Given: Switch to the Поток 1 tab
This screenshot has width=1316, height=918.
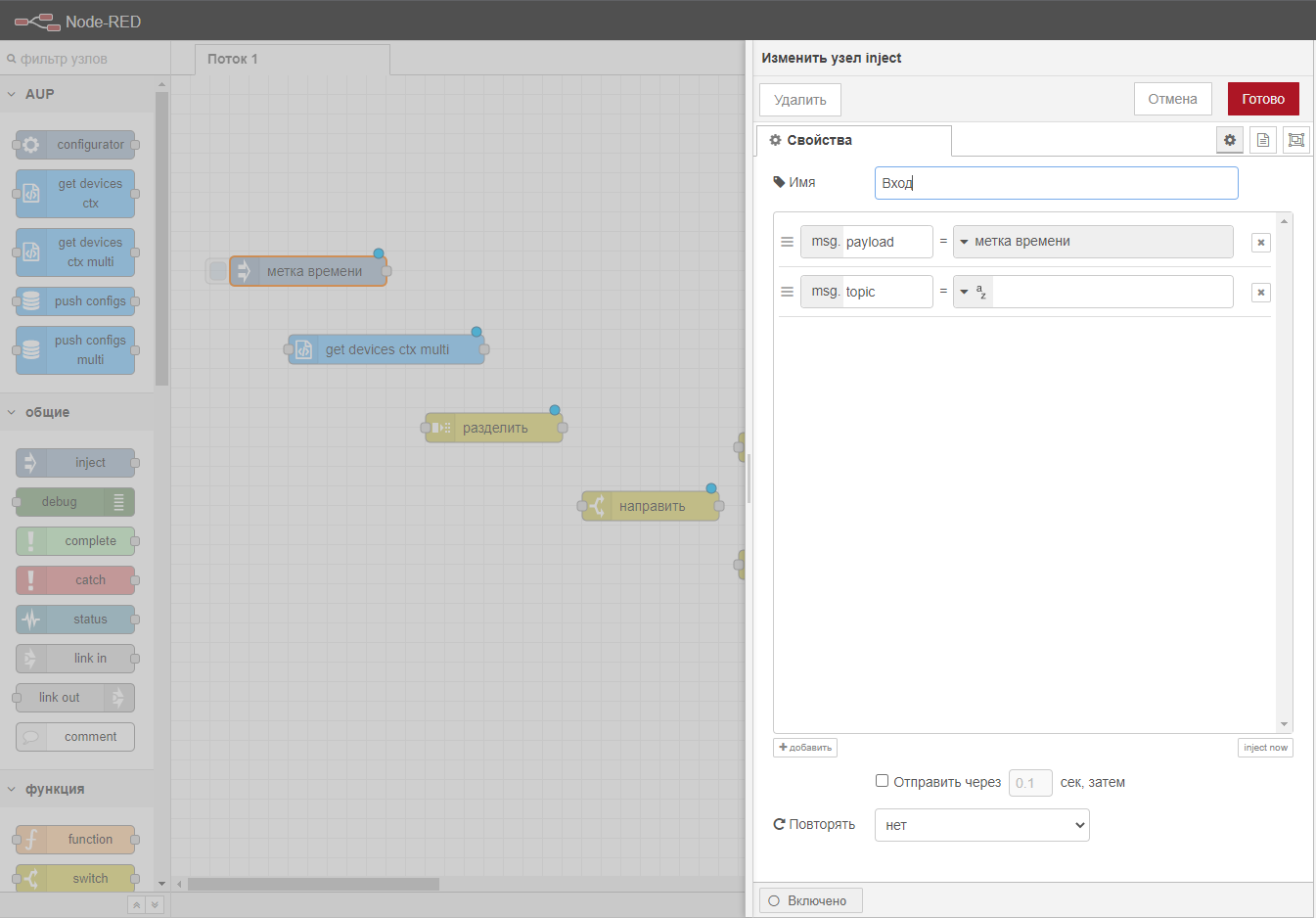Looking at the screenshot, I should 233,59.
